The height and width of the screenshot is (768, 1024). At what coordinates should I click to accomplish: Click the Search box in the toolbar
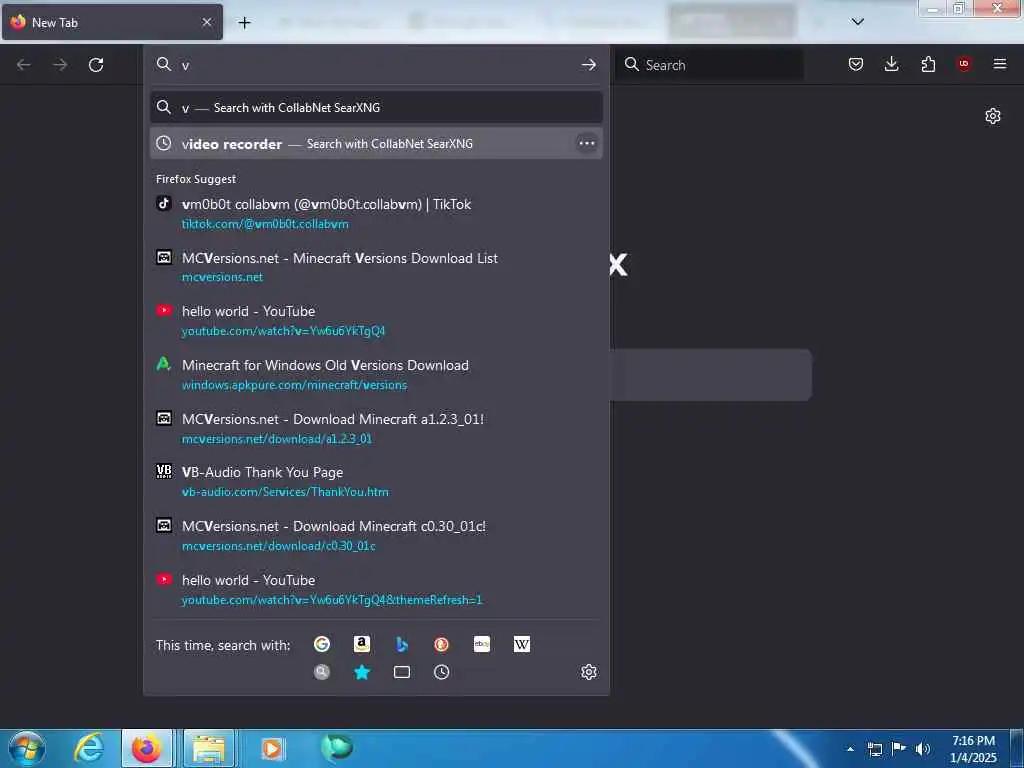tap(709, 64)
